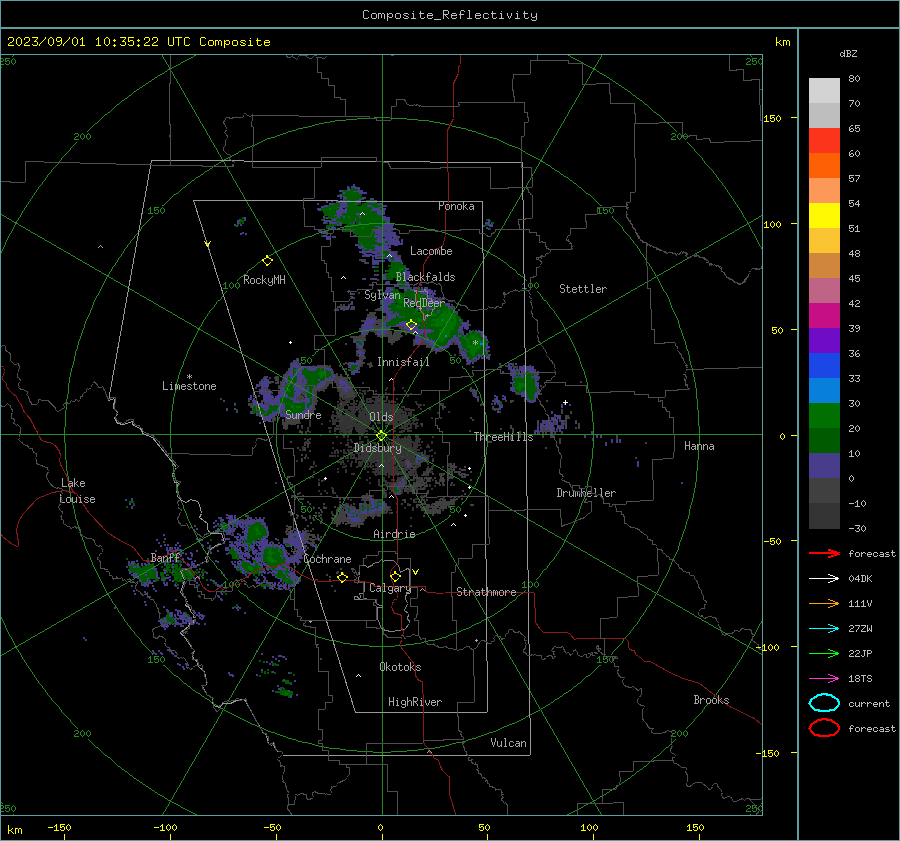Click the white 04DK arrow in legend

pos(824,579)
